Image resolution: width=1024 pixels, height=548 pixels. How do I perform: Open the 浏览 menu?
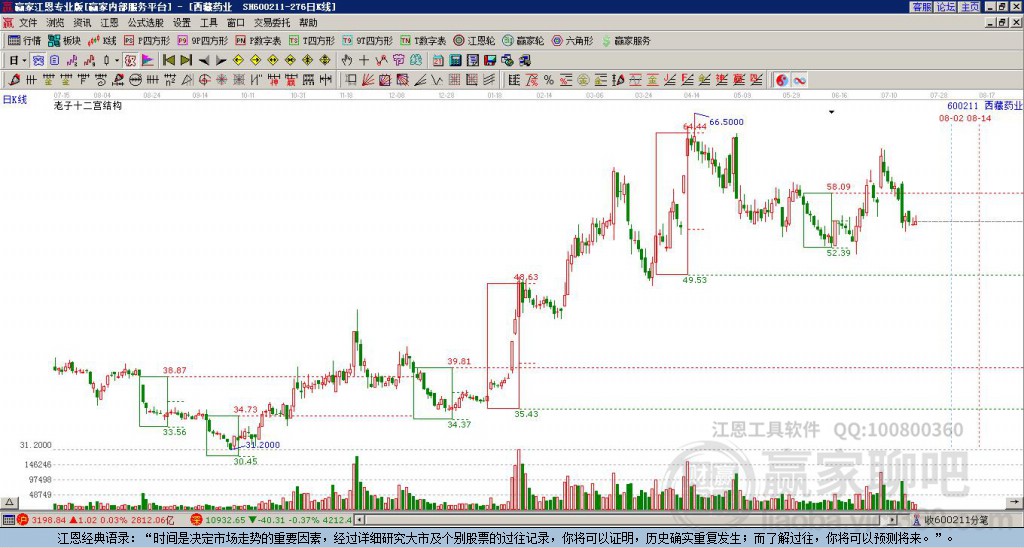pyautogui.click(x=56, y=23)
